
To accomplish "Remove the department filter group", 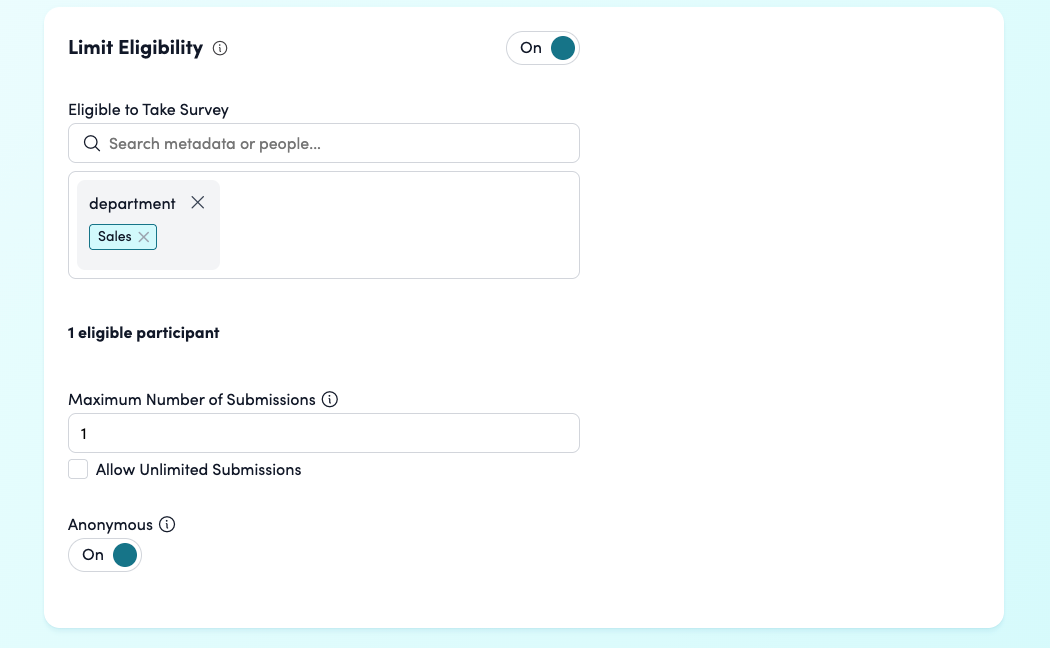I will pyautogui.click(x=198, y=203).
